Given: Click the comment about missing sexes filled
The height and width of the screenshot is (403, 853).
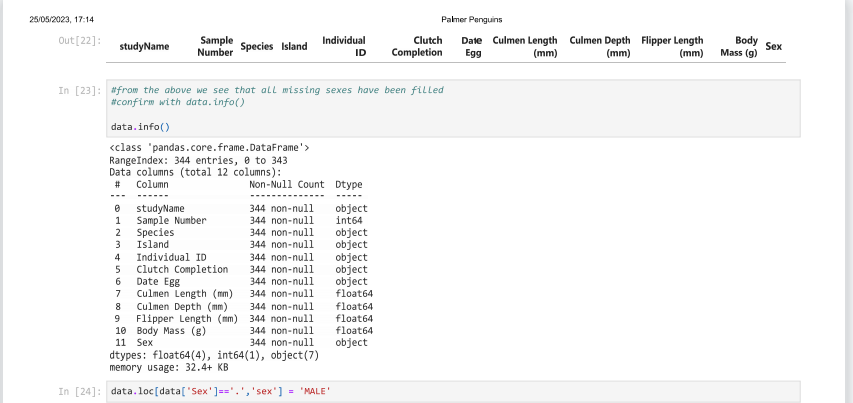Looking at the screenshot, I should point(277,90).
